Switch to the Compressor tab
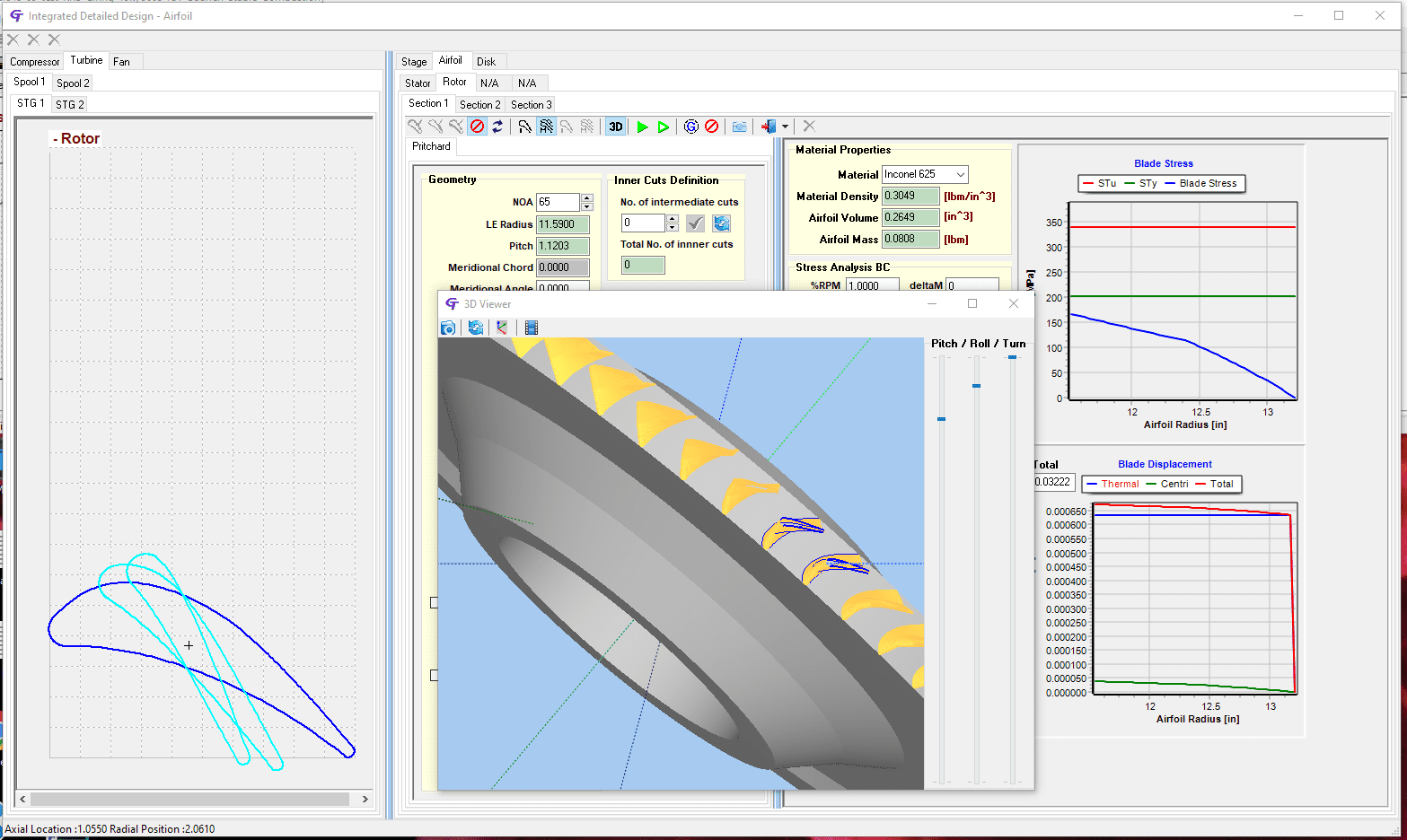Screen dimensions: 1407x840 pyautogui.click(x=35, y=62)
